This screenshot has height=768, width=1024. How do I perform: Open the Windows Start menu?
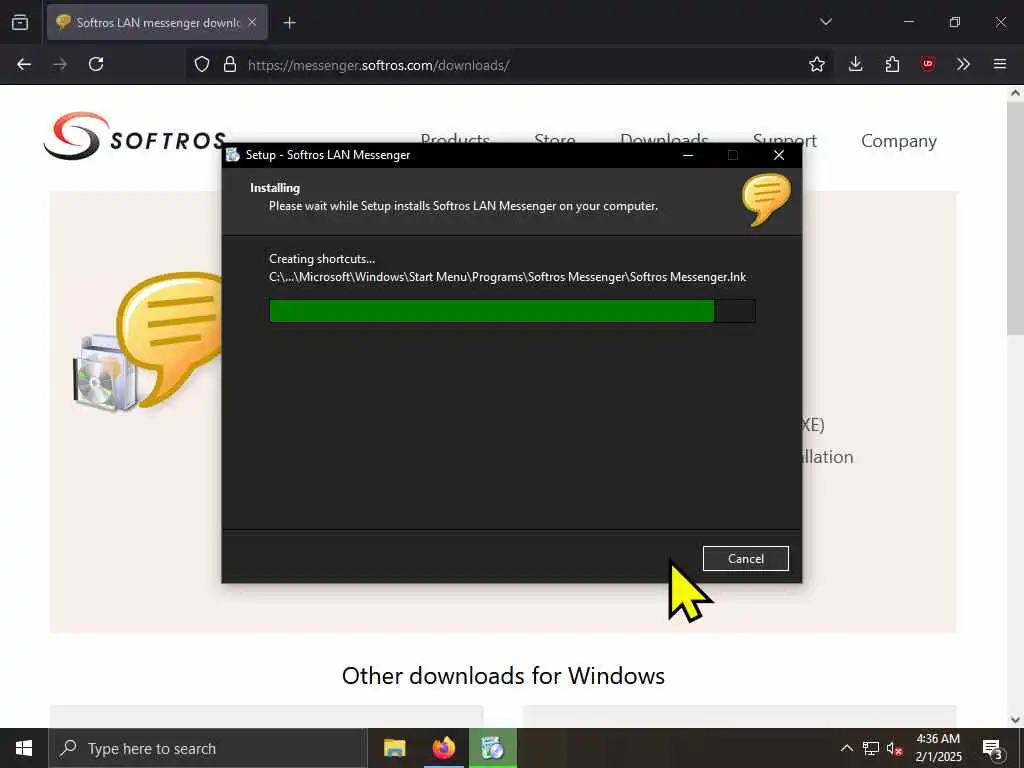[x=24, y=748]
